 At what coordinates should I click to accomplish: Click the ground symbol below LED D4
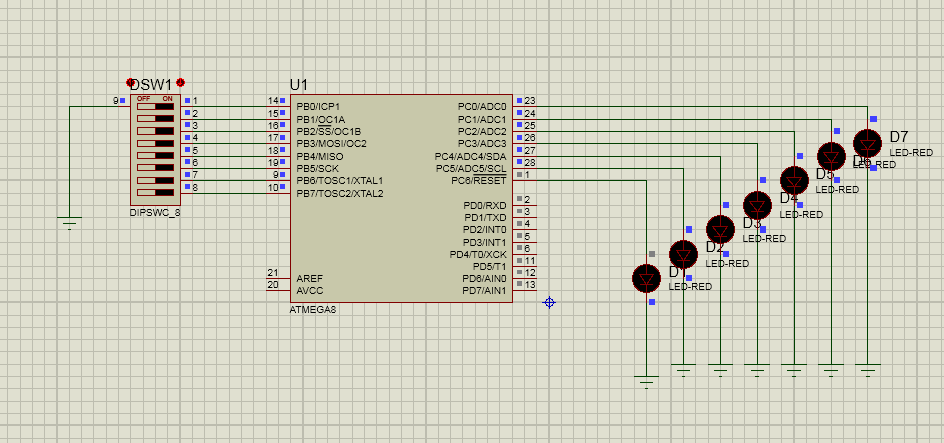[x=757, y=370]
